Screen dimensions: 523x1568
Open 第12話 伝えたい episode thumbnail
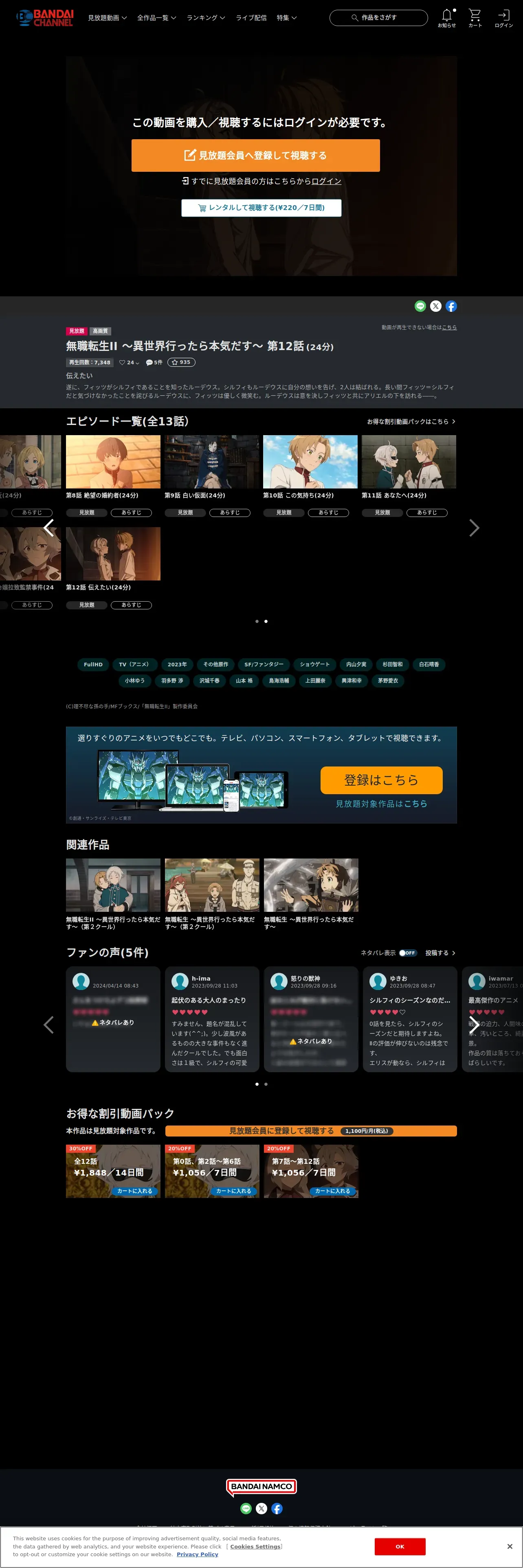(x=113, y=553)
